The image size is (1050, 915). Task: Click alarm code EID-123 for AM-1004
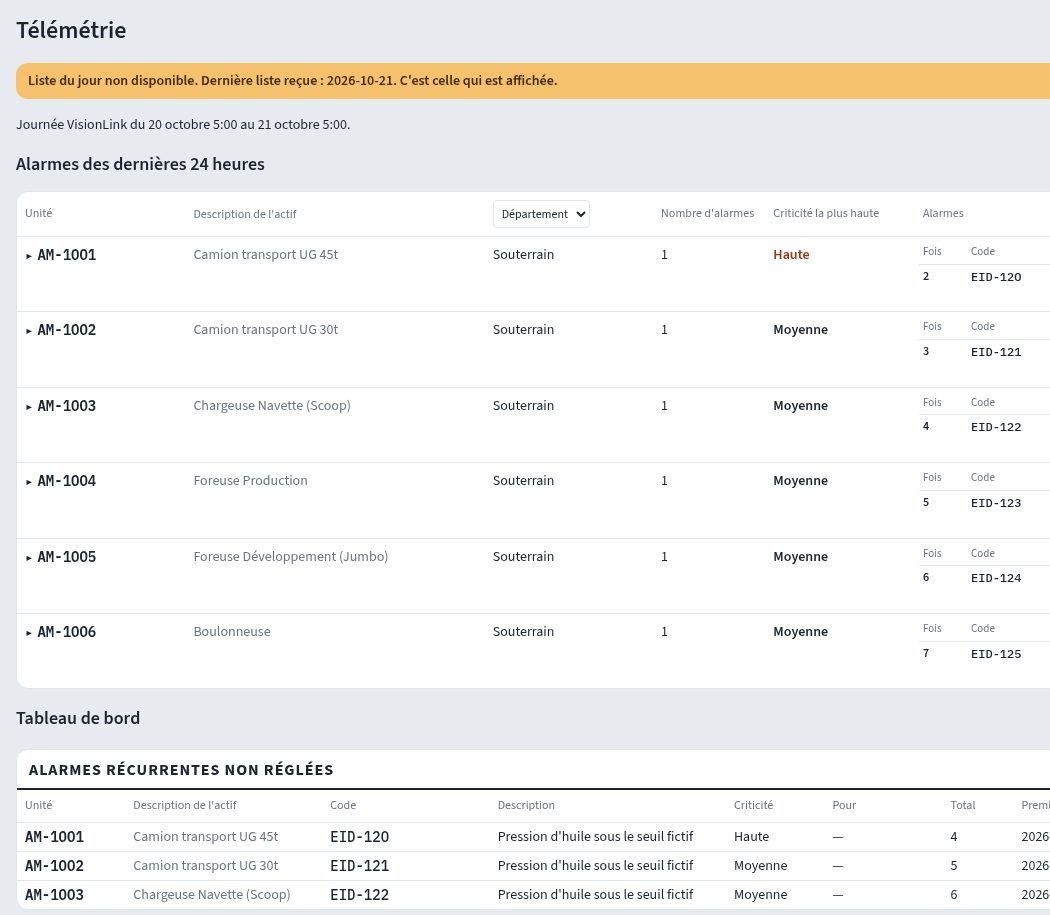tap(996, 502)
